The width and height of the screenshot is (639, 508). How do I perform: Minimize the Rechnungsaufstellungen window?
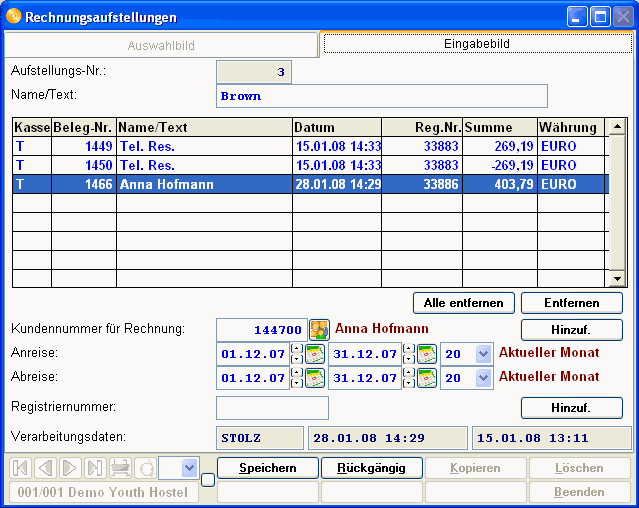pyautogui.click(x=577, y=17)
